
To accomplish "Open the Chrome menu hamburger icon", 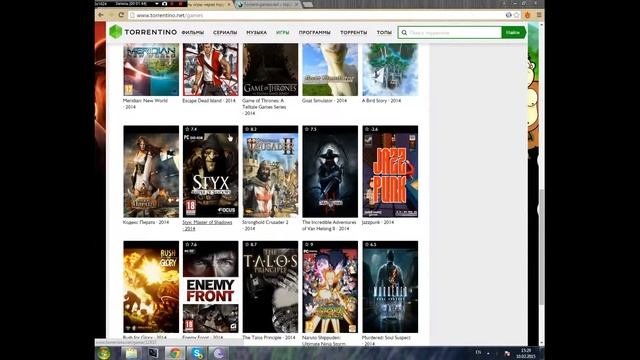I will pyautogui.click(x=539, y=15).
